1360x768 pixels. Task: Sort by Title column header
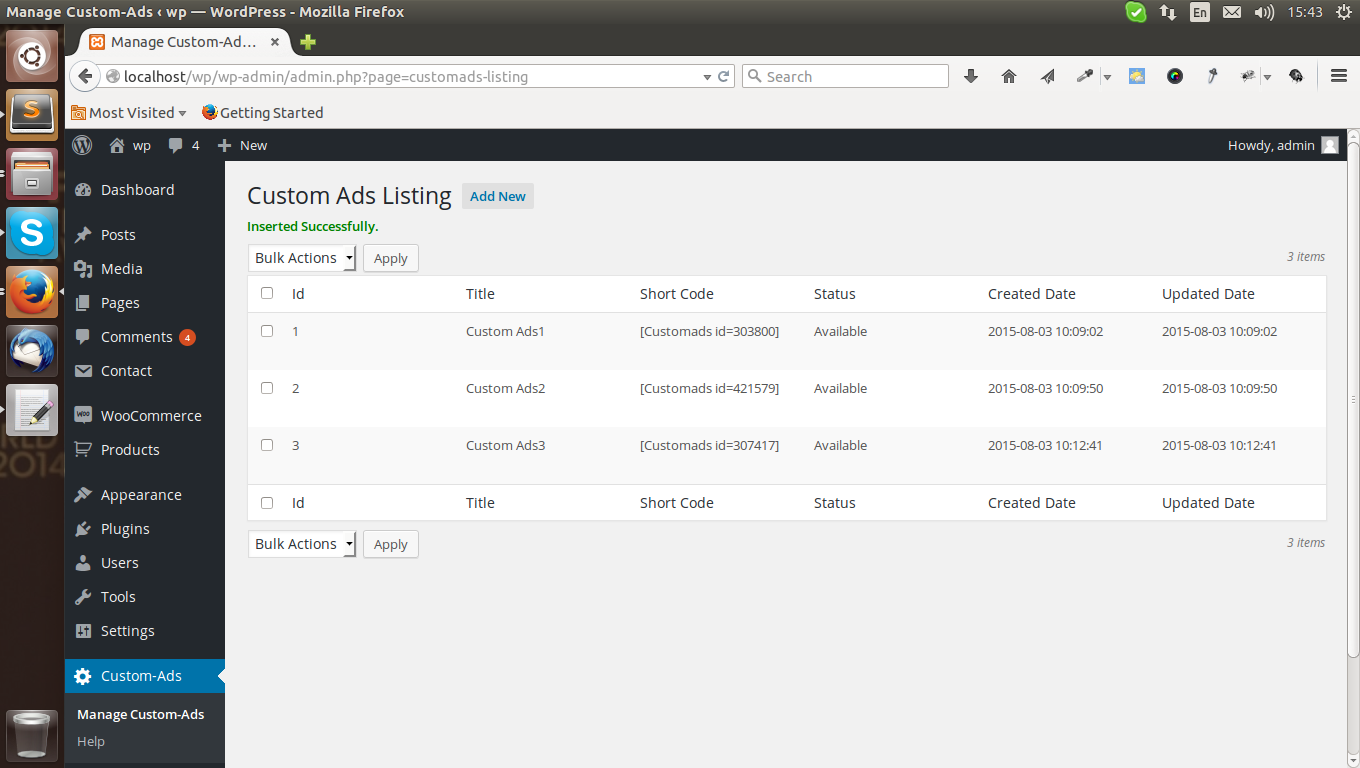pos(480,294)
